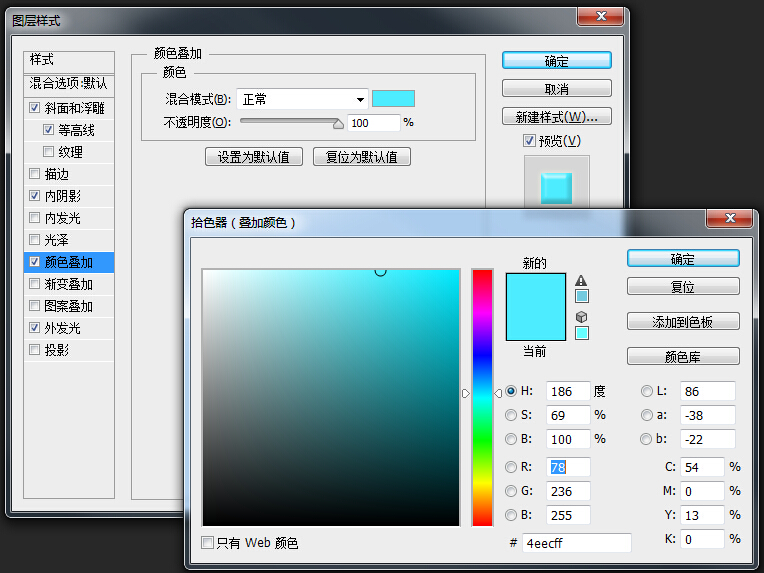Click the vertical rainbow hue strip

(482, 396)
